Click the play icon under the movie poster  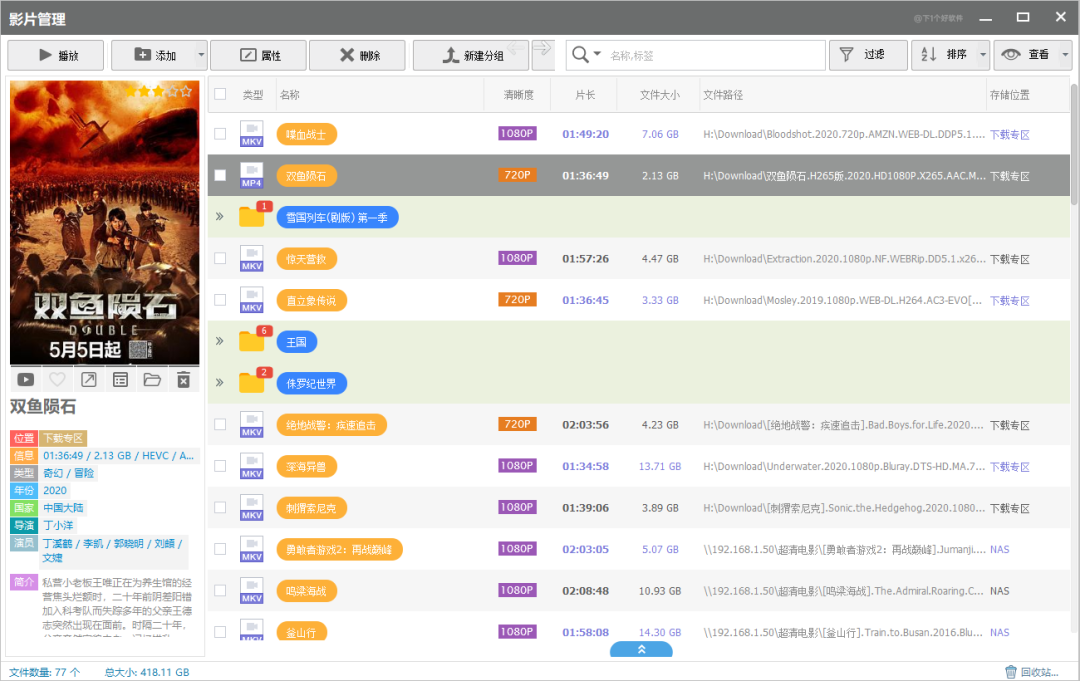point(26,380)
